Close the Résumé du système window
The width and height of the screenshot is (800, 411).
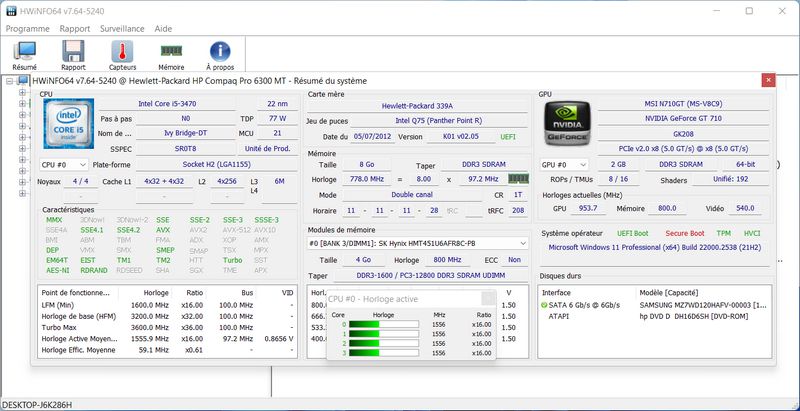tap(768, 80)
